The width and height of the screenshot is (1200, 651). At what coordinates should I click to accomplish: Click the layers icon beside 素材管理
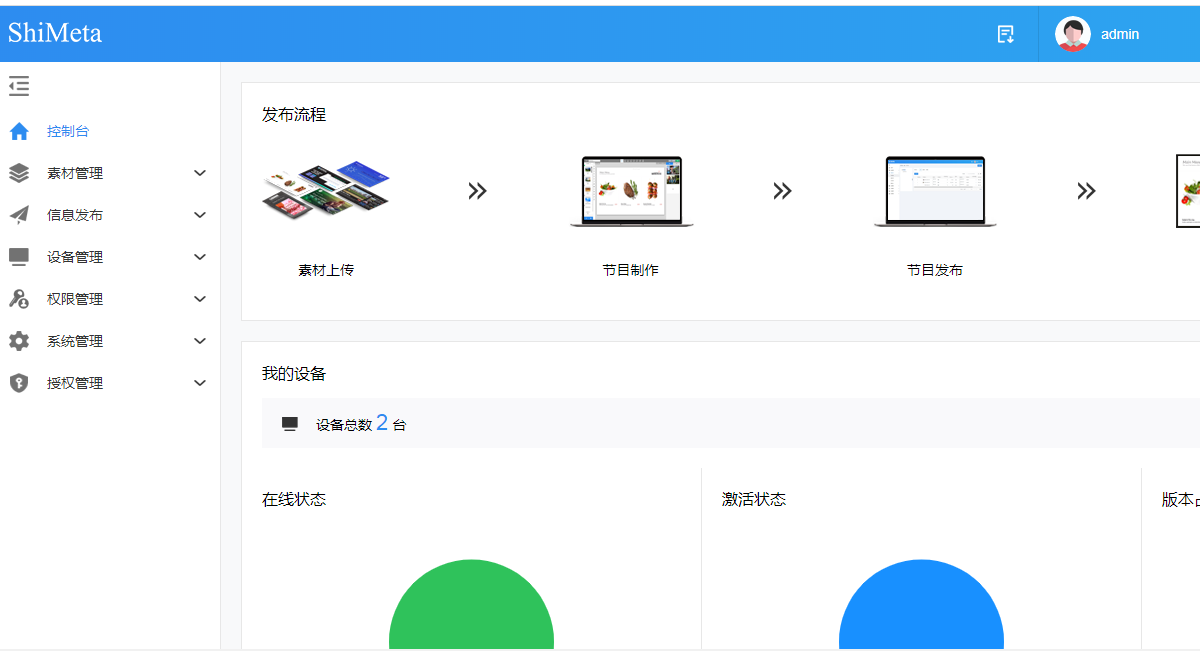coord(18,172)
